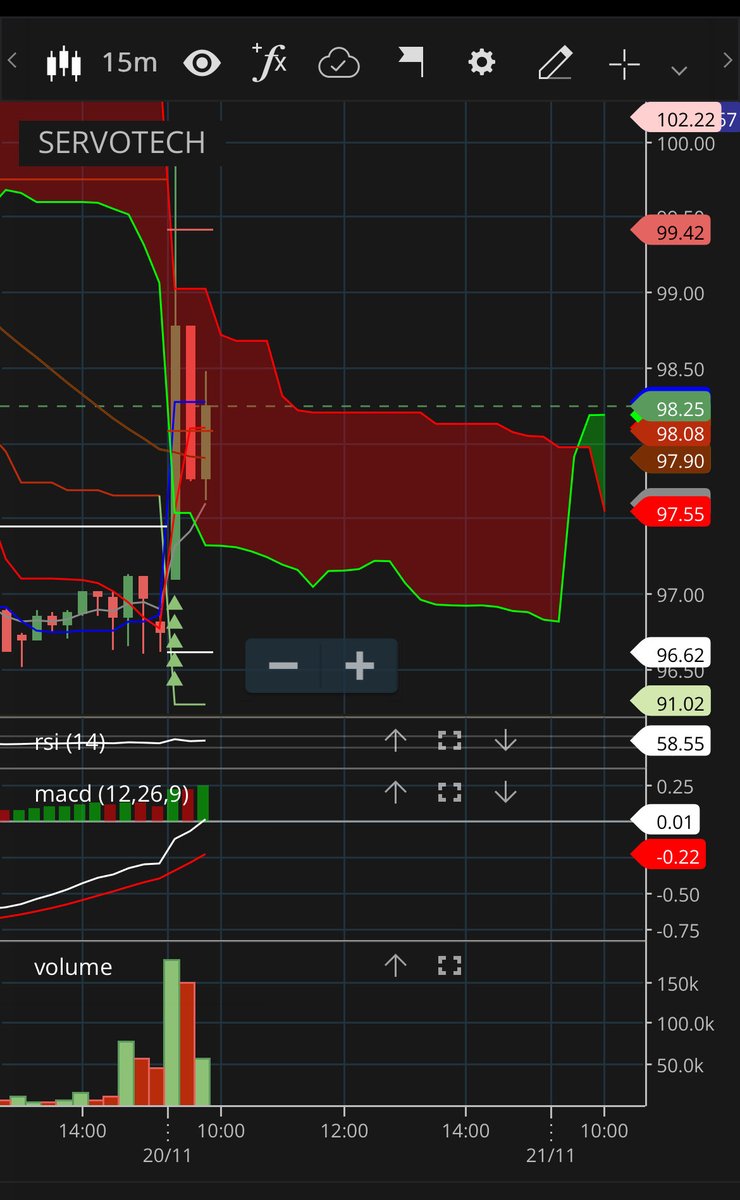740x1200 pixels.
Task: Maximize the macd pane
Action: (x=450, y=792)
